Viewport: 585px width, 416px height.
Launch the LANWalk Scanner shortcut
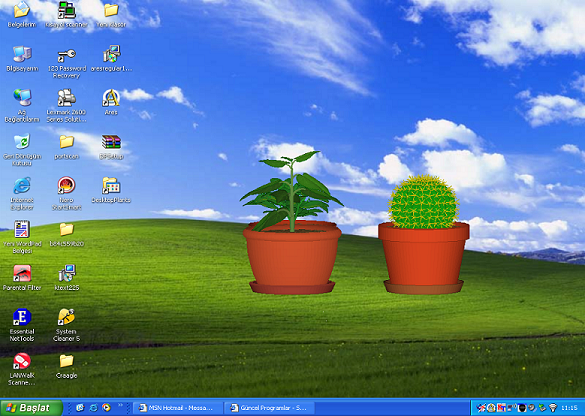pyautogui.click(x=22, y=369)
